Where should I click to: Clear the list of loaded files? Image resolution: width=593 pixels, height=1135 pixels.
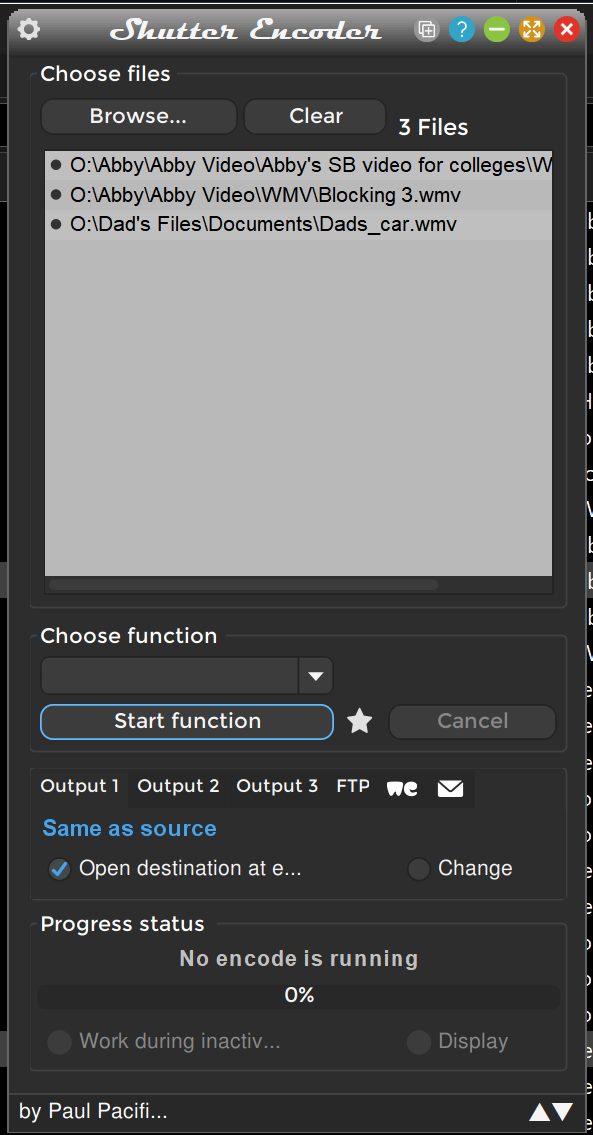click(x=314, y=116)
